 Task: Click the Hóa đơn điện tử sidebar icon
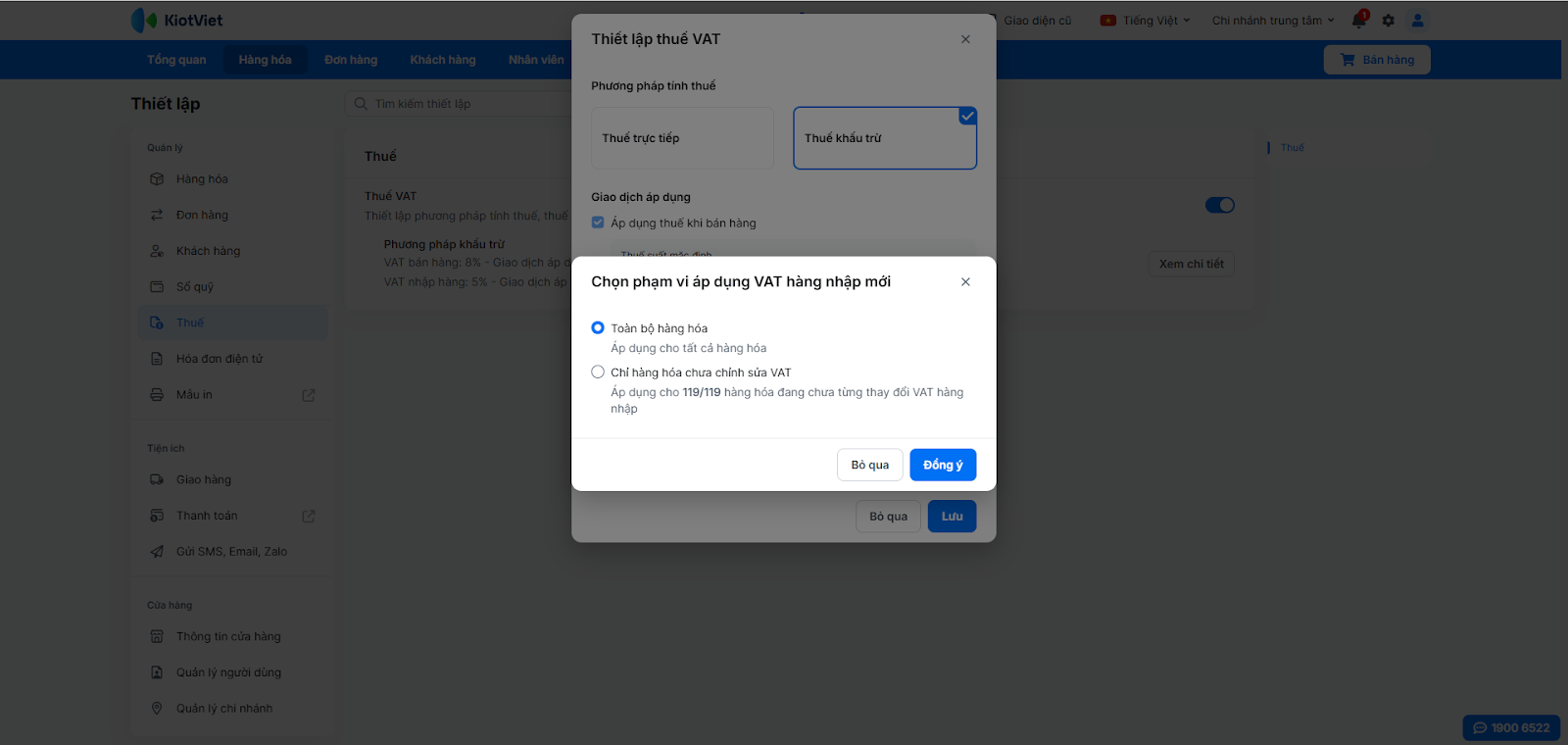[157, 359]
